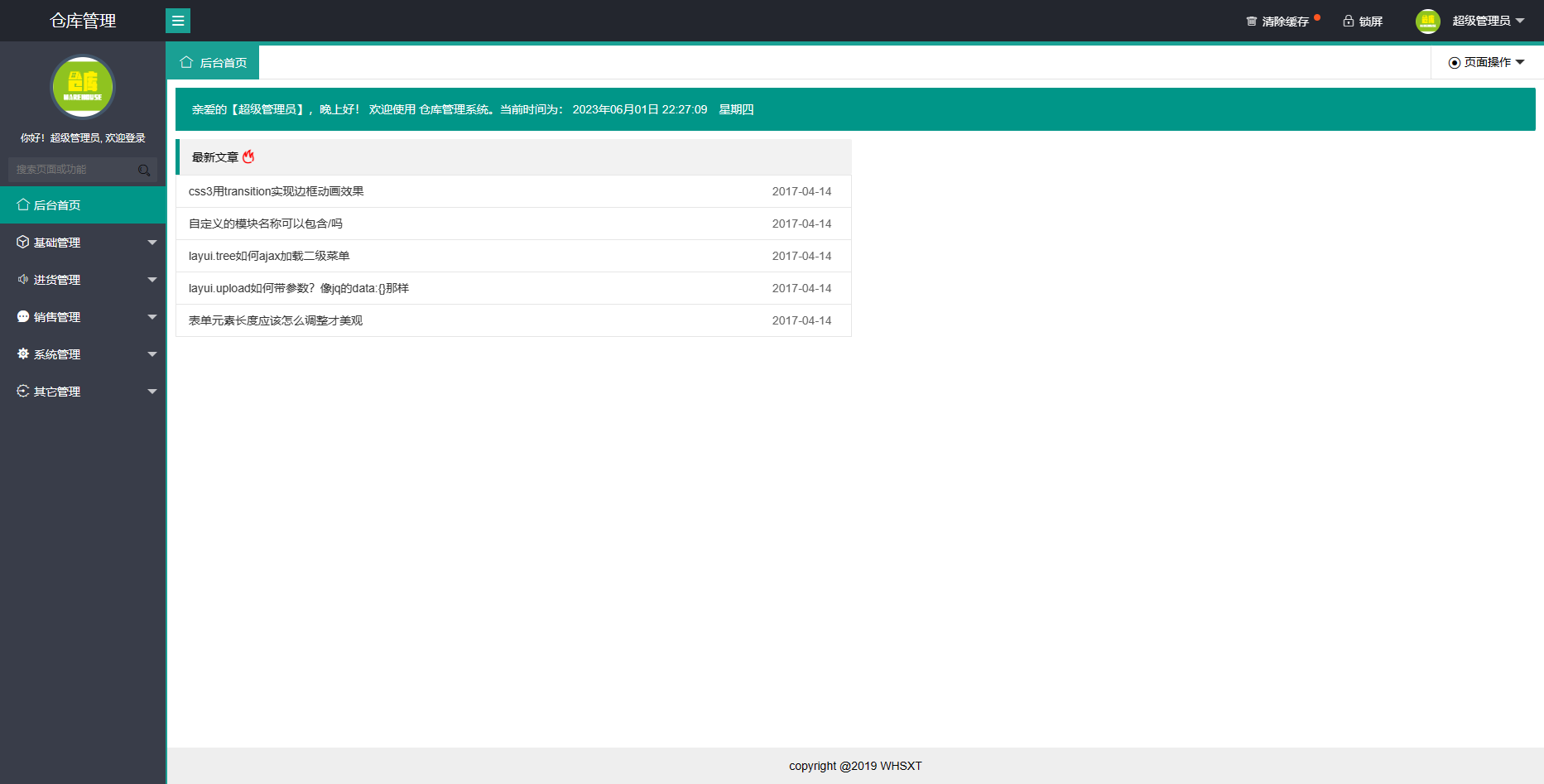Image resolution: width=1544 pixels, height=784 pixels.
Task: Open the 超级管理员 user dropdown
Action: [1488, 22]
